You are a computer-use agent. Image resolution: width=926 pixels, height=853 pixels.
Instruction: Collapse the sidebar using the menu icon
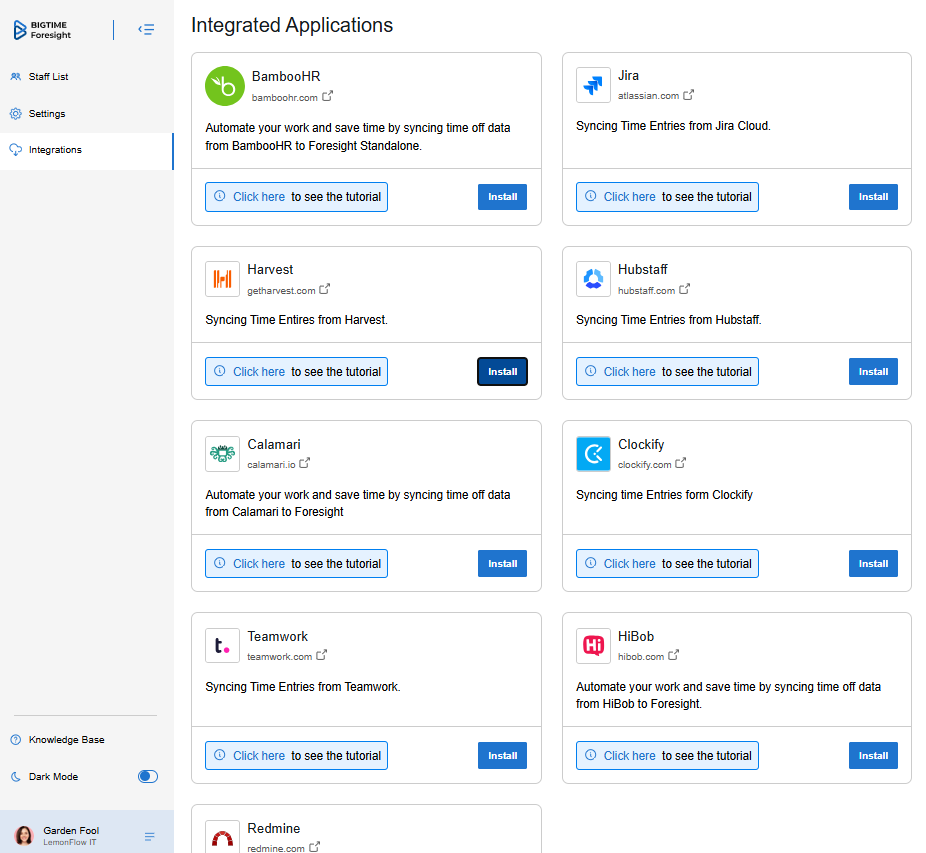[146, 30]
